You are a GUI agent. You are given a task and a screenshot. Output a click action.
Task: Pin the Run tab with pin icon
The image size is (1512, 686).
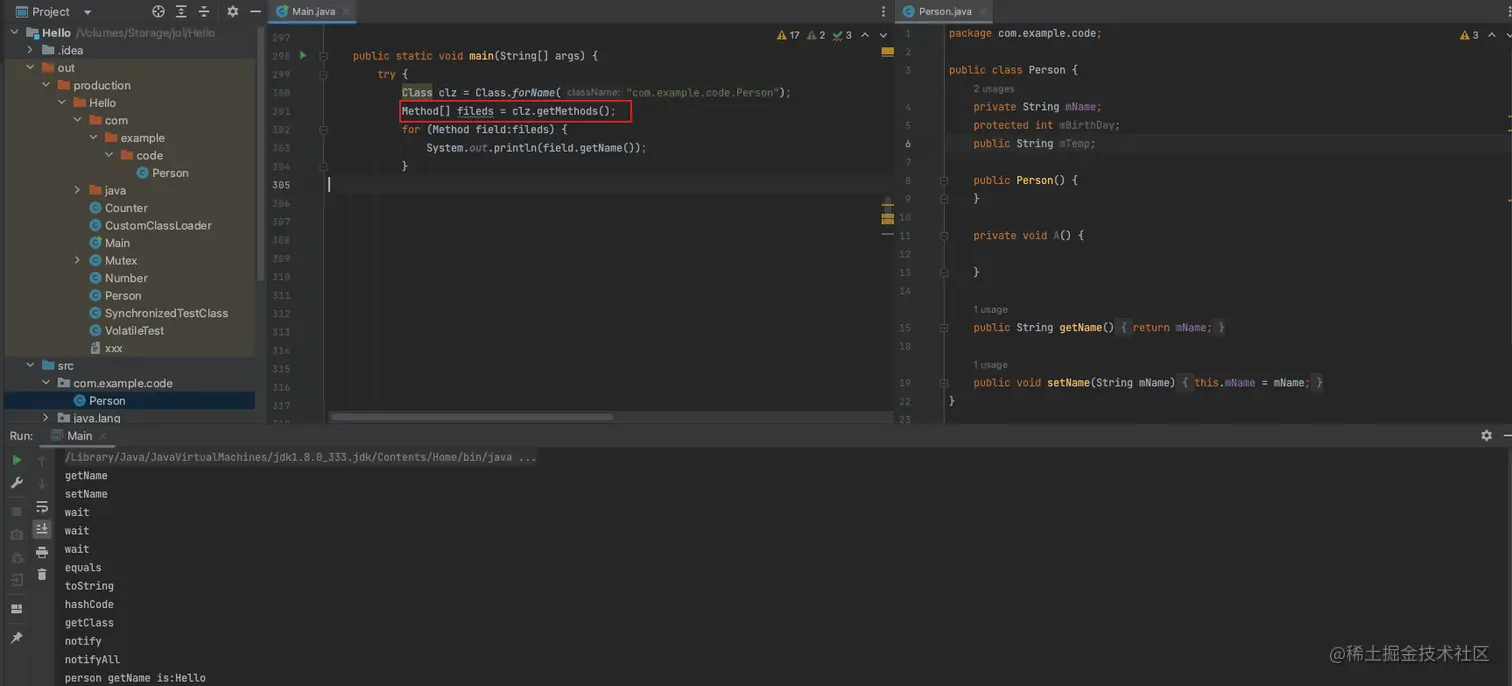[x=17, y=637]
